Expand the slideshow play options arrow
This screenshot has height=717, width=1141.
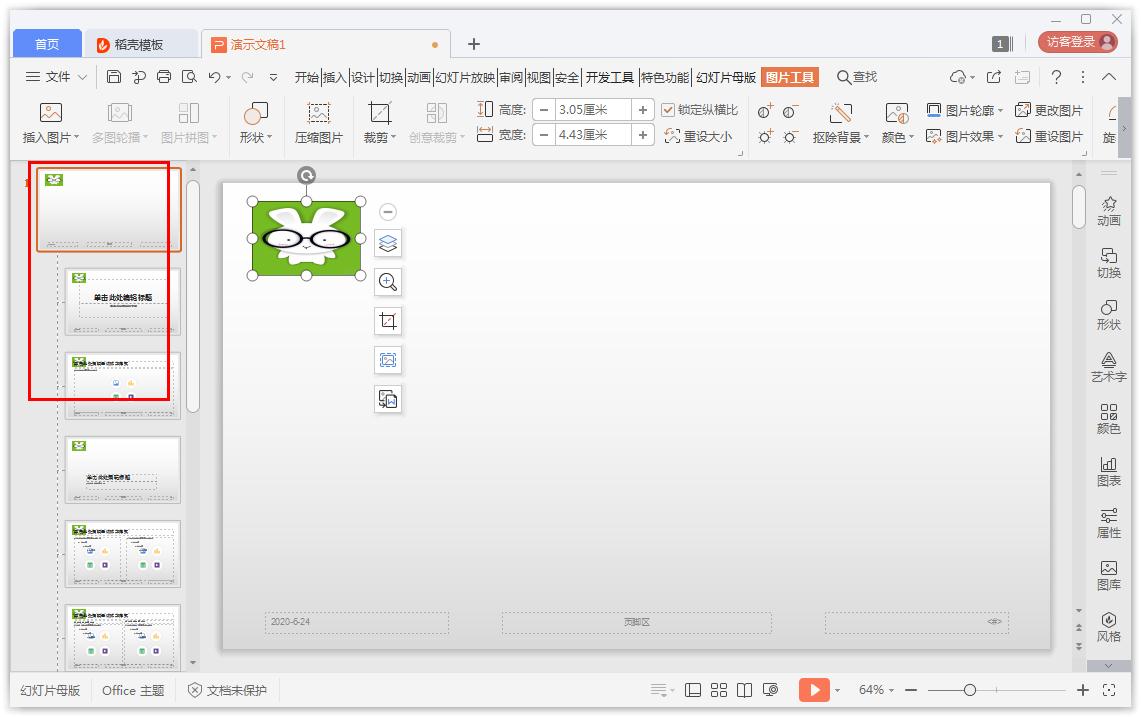(x=838, y=690)
